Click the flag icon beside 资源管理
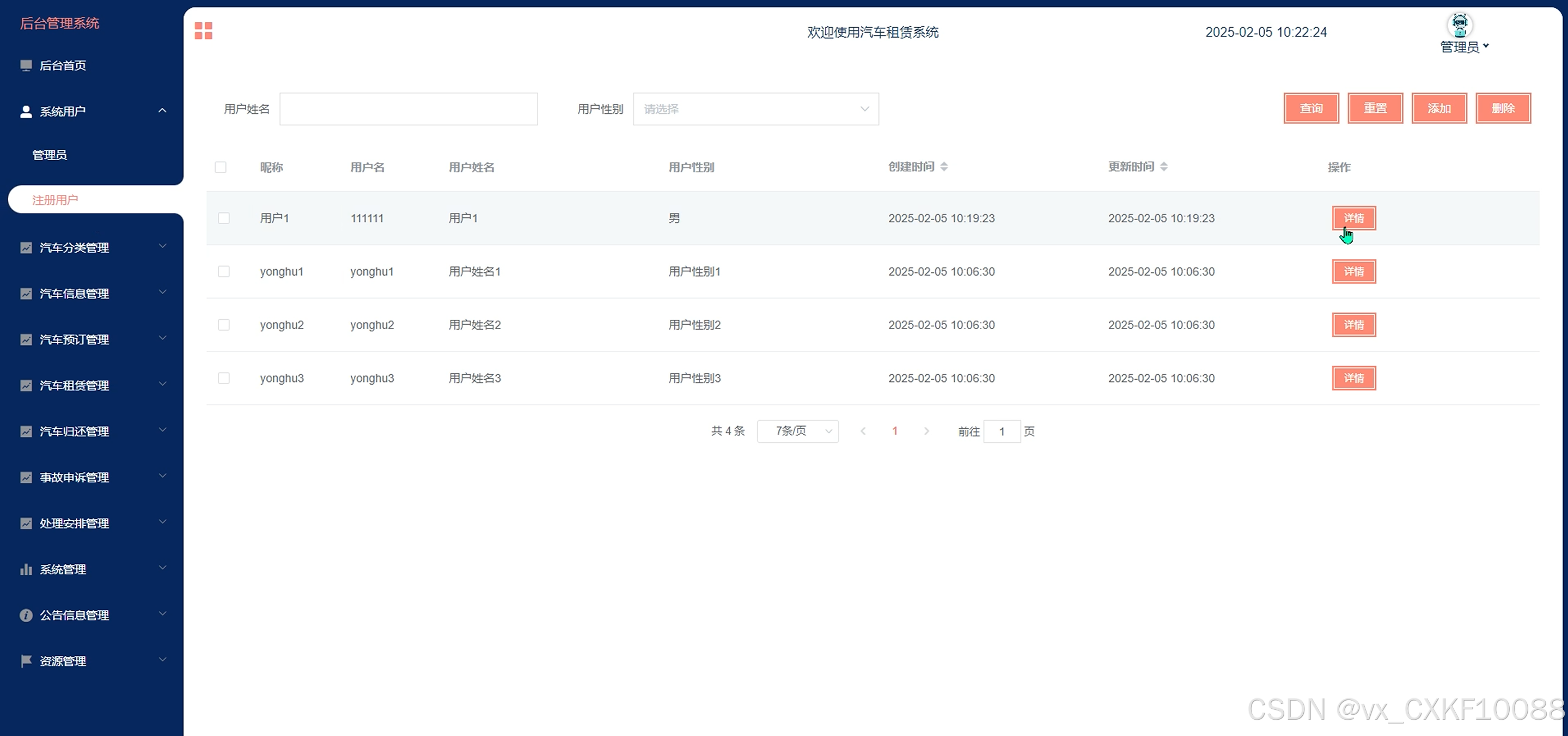 pos(26,661)
